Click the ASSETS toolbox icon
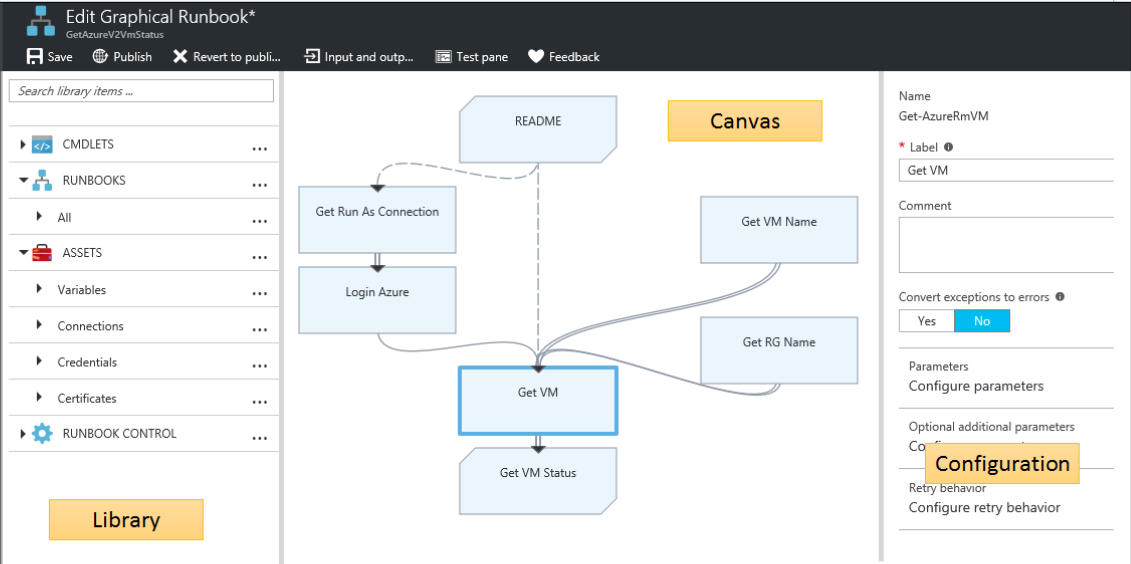The width and height of the screenshot is (1131, 564). [x=43, y=253]
